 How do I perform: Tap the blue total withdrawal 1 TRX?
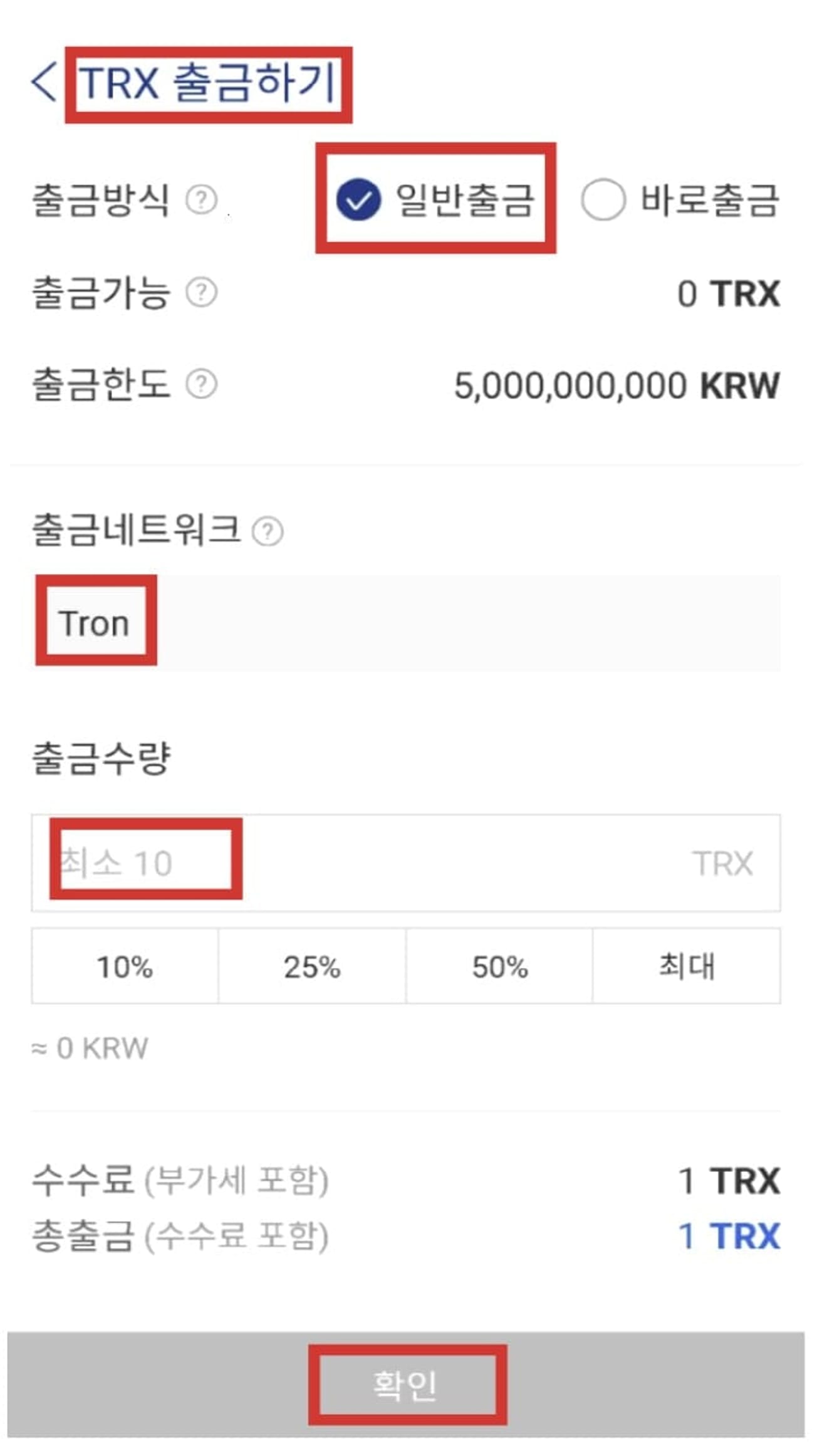(x=729, y=1237)
